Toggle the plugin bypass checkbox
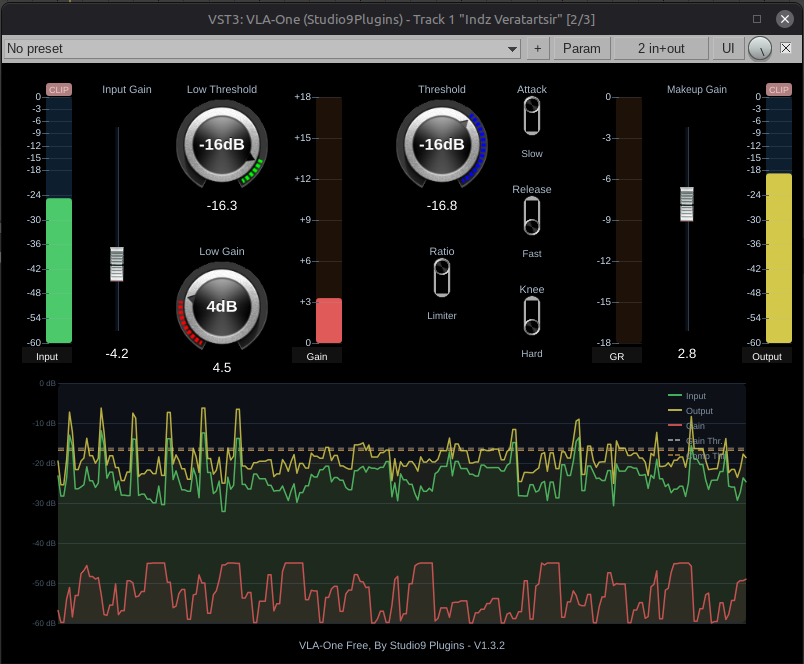This screenshot has height=664, width=804. point(786,48)
